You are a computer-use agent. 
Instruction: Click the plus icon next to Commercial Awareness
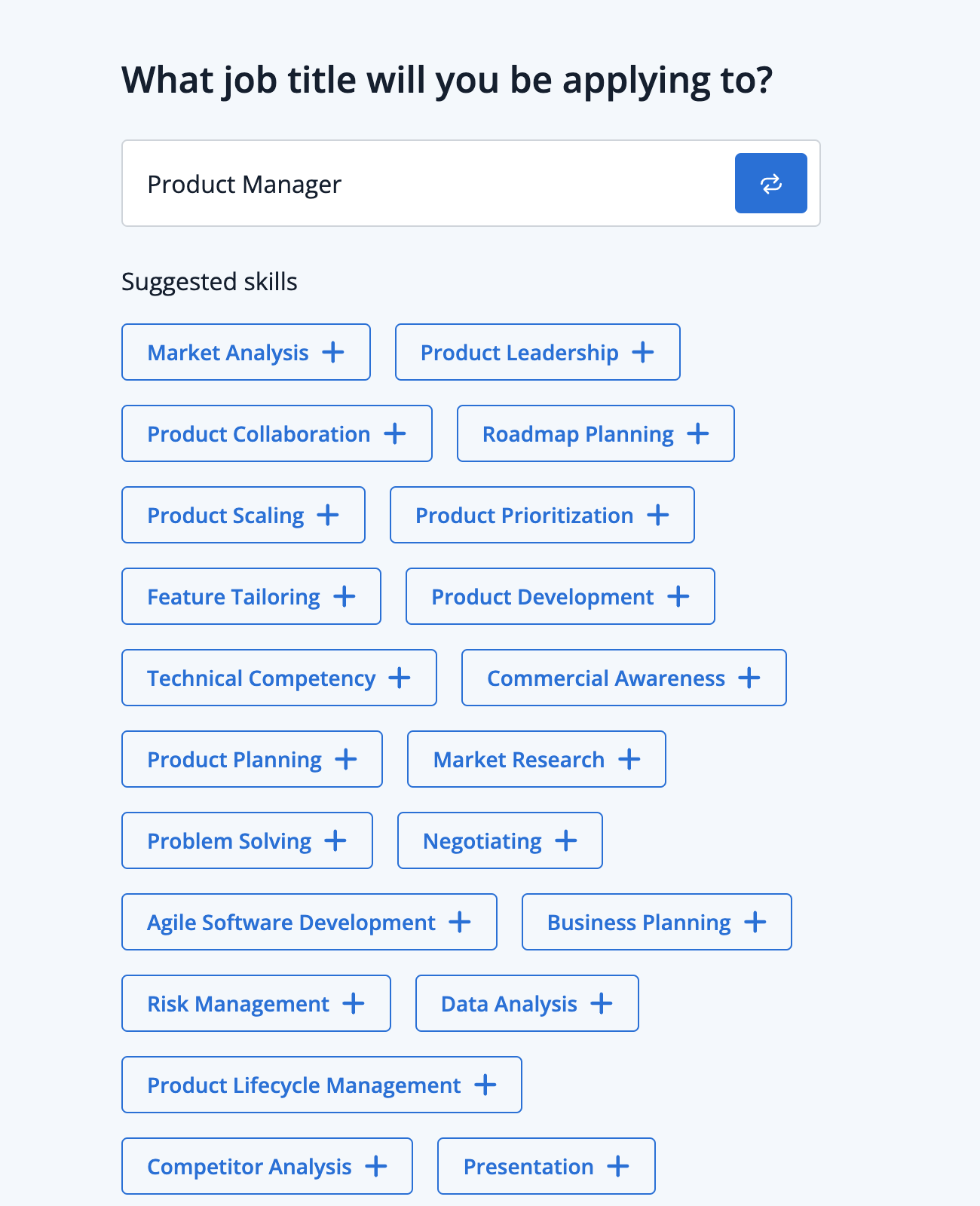[749, 678]
